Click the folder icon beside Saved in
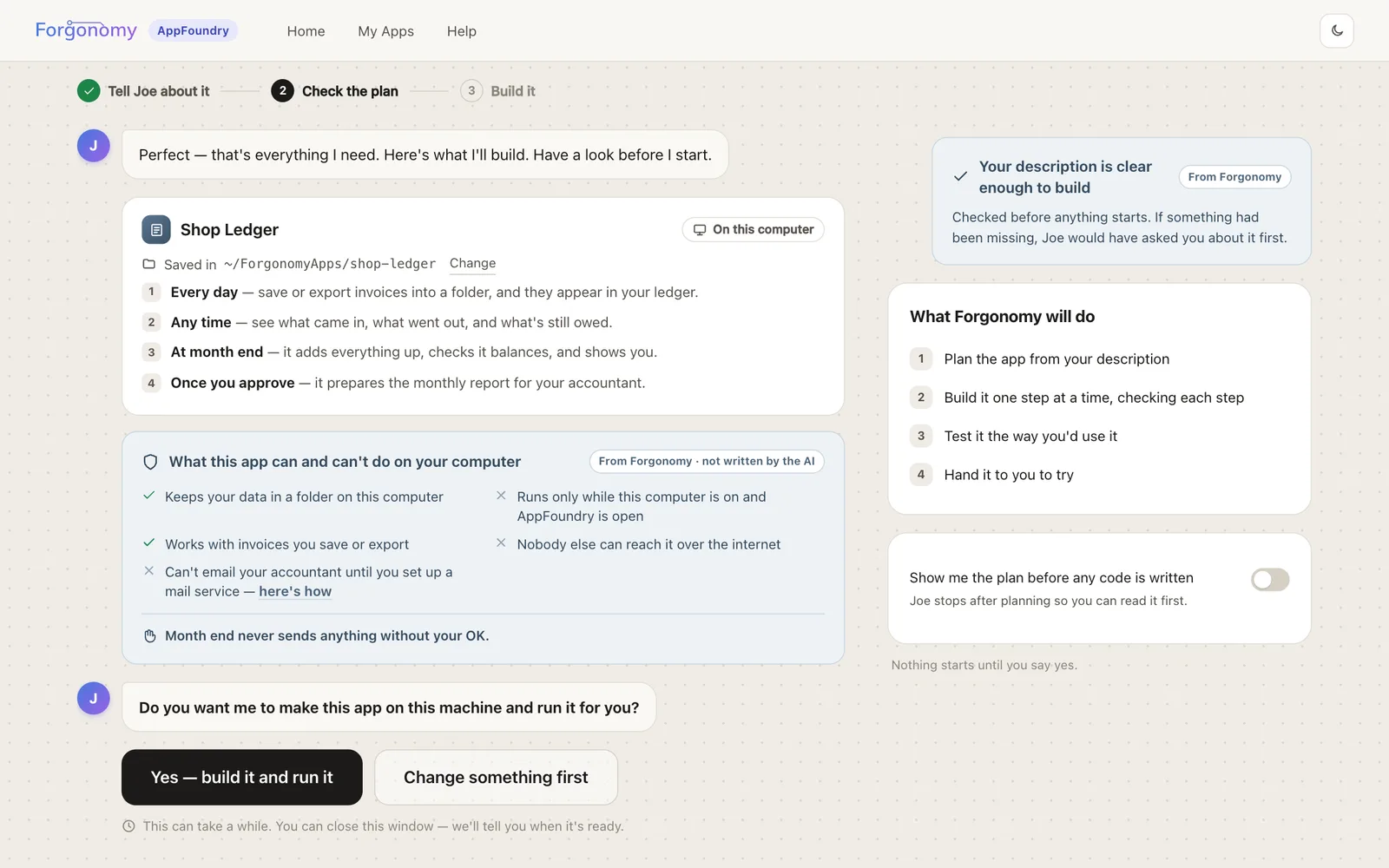Image resolution: width=1389 pixels, height=868 pixels. 149,264
